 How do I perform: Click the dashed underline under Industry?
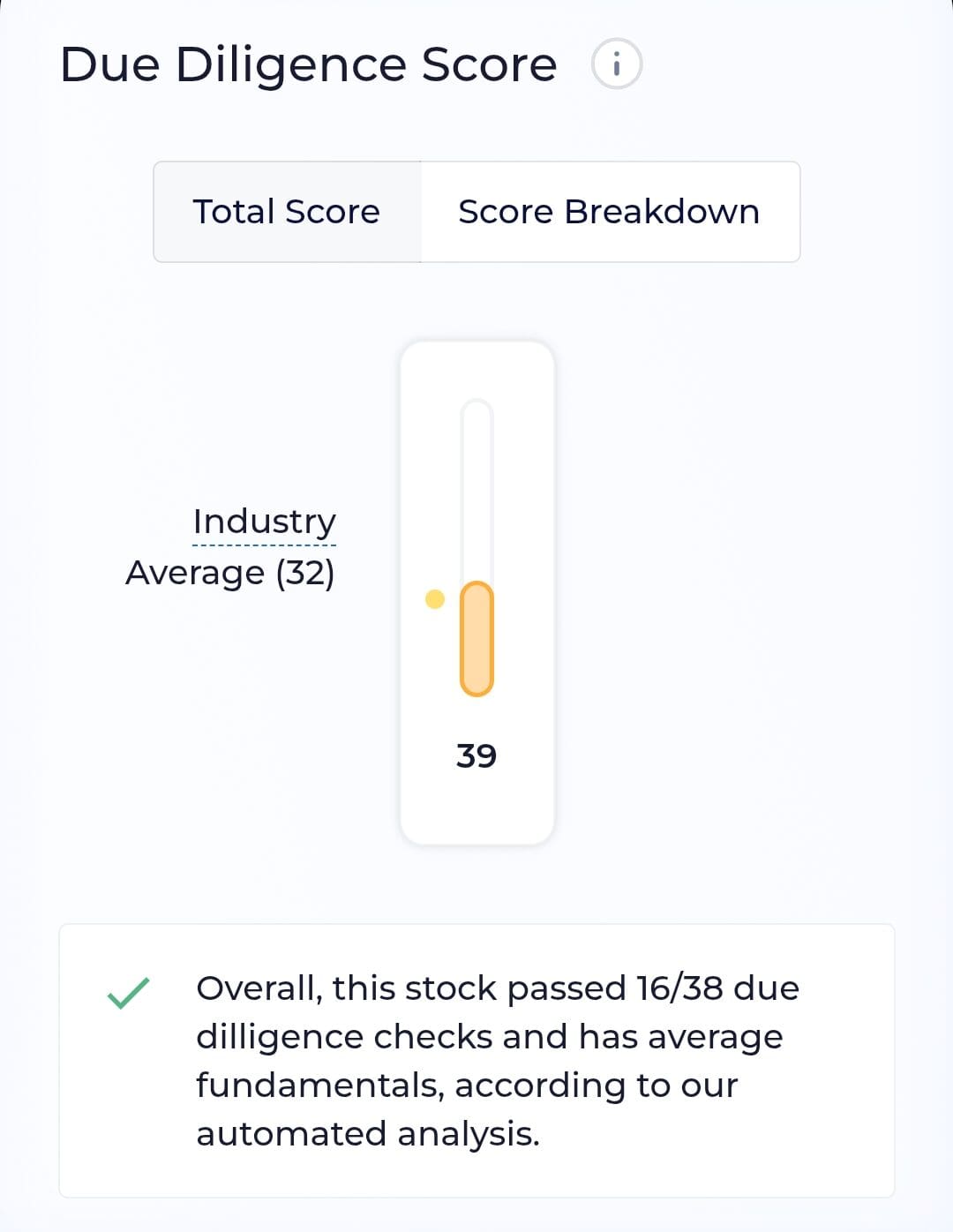click(x=265, y=547)
